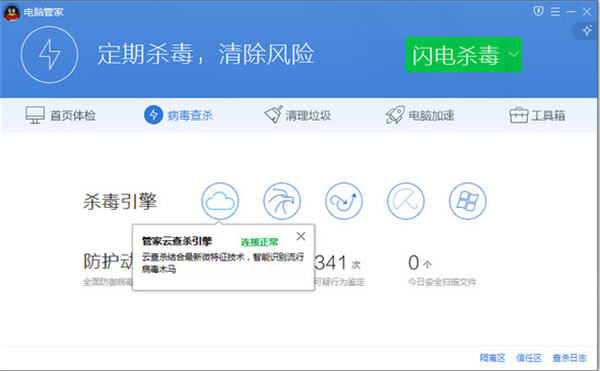This screenshot has height=371, width=600.
Task: Click the umbrella engine icon
Action: coord(406,201)
